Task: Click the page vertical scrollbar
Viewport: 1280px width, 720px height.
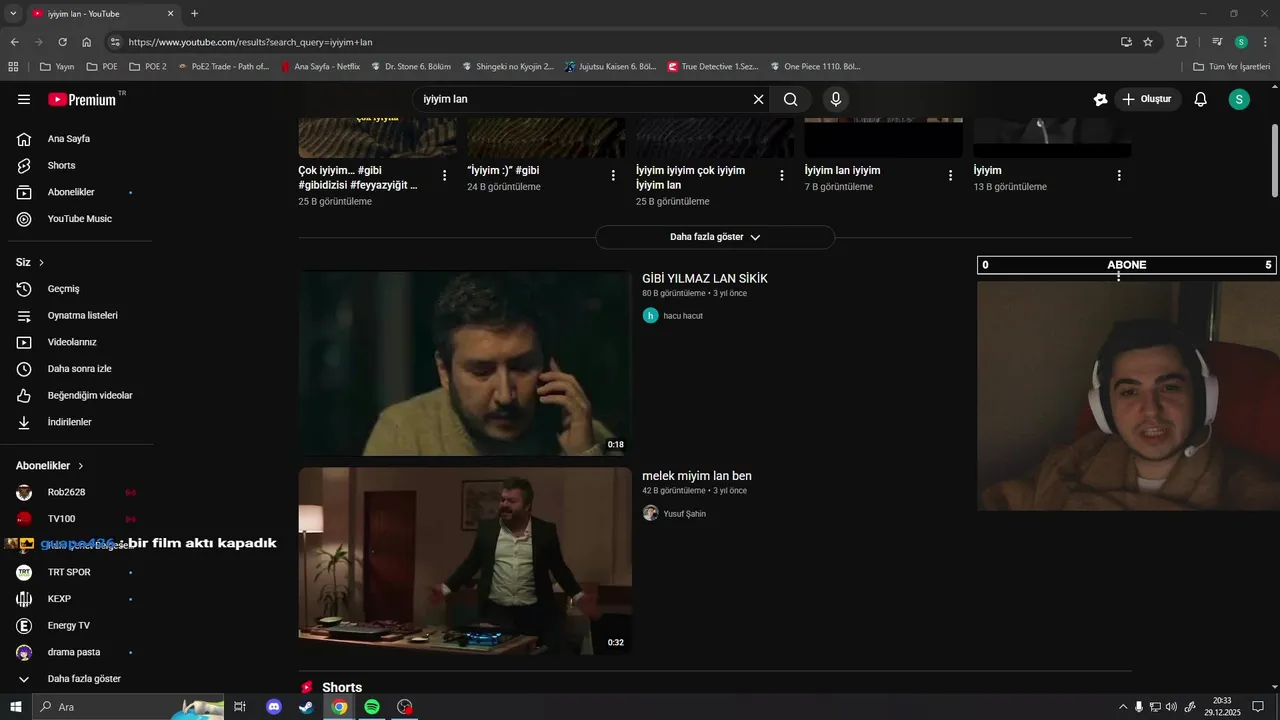Action: pos(1274,160)
